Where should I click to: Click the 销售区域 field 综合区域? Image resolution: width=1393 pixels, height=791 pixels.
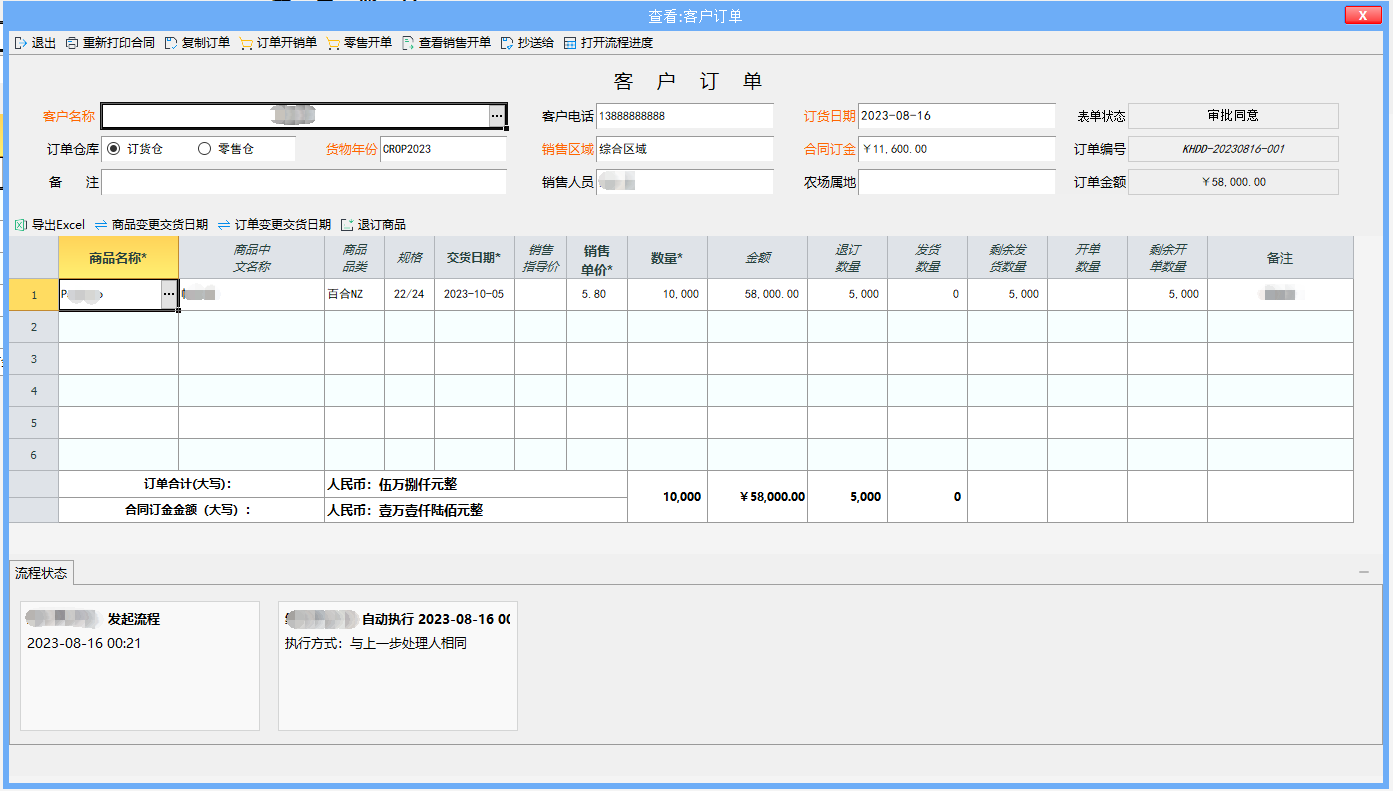(685, 149)
